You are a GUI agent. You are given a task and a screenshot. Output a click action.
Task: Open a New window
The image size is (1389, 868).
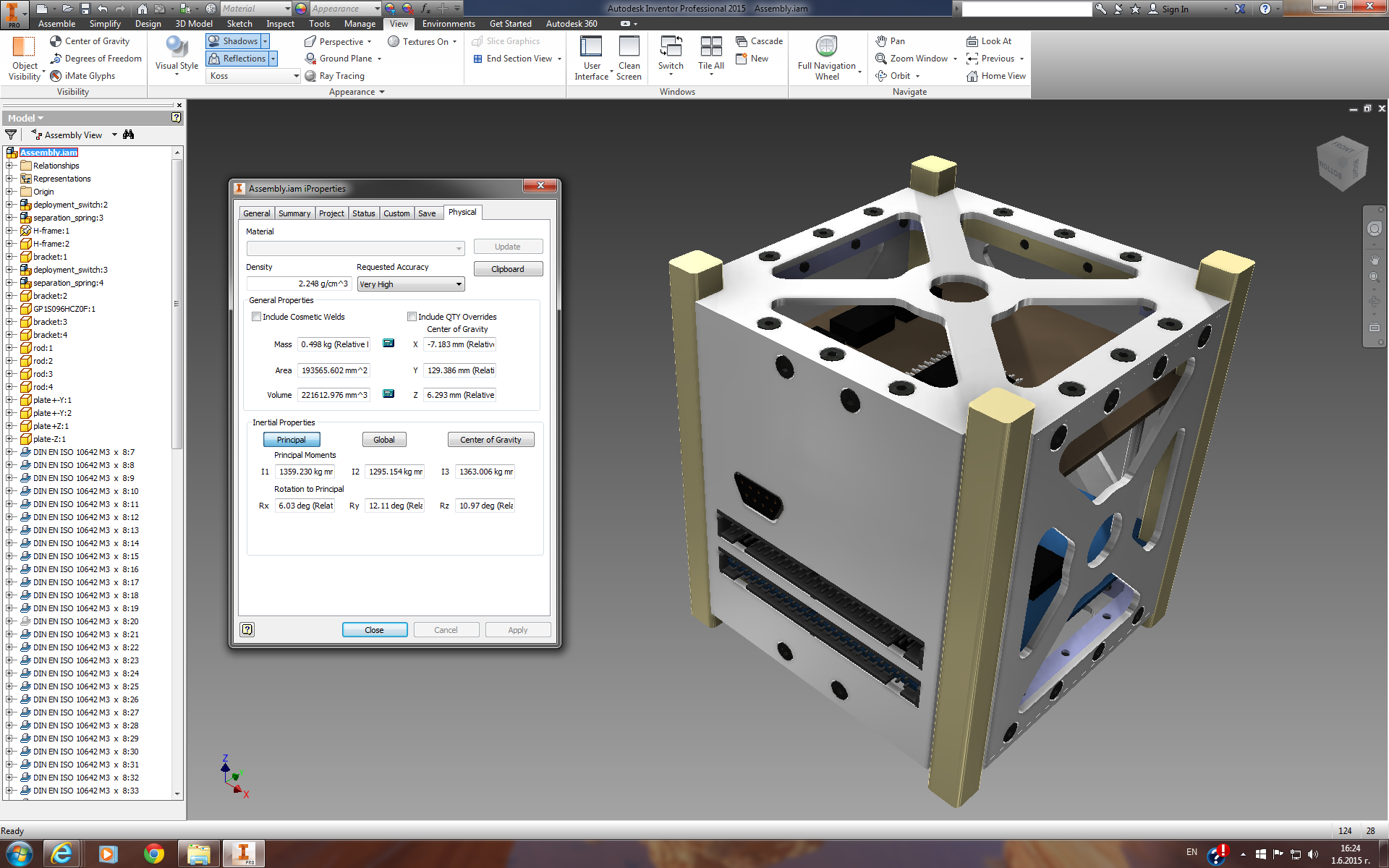click(x=752, y=59)
